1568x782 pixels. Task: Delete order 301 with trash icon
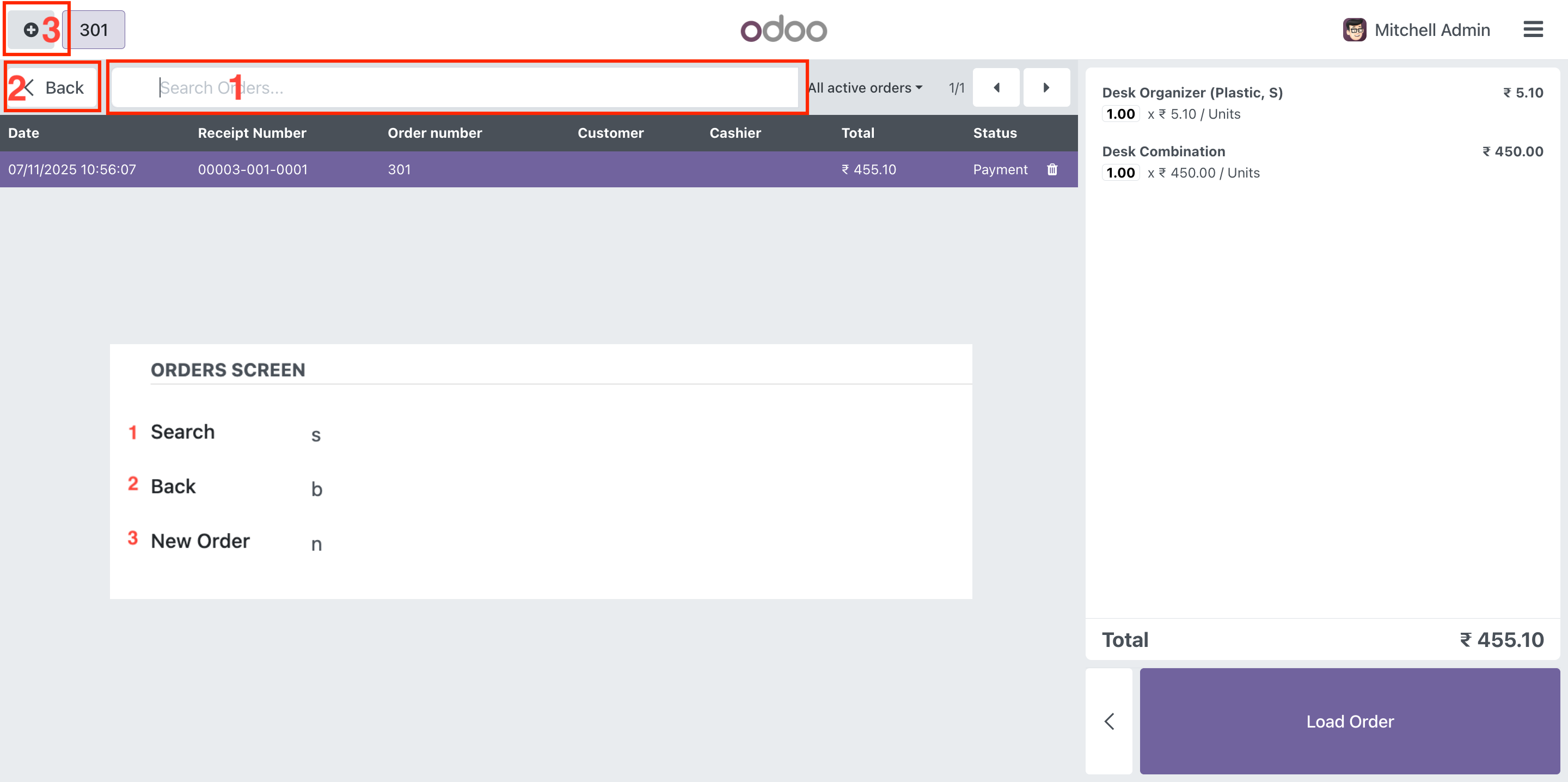pyautogui.click(x=1052, y=169)
